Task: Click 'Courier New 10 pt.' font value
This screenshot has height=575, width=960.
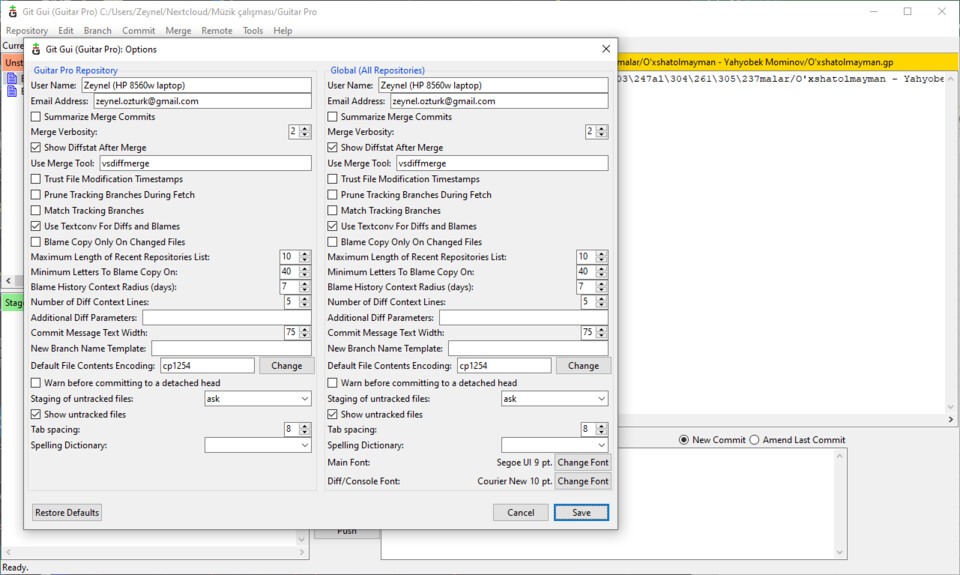Action: [x=514, y=481]
